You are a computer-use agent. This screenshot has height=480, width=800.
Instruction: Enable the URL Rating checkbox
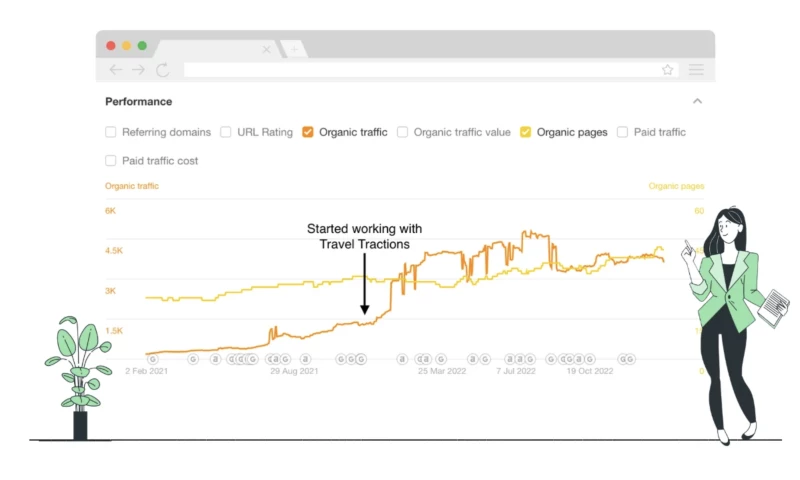pyautogui.click(x=226, y=132)
